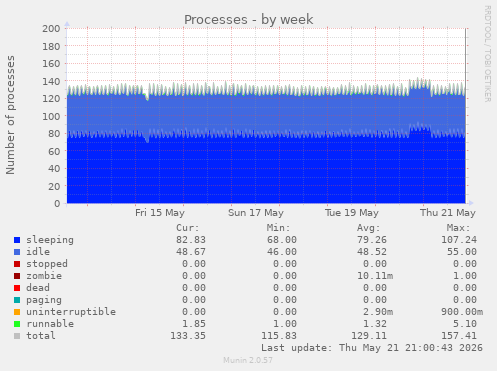The height and width of the screenshot is (371, 497).
Task: Click the 'dead' legend label
Action: 38,288
